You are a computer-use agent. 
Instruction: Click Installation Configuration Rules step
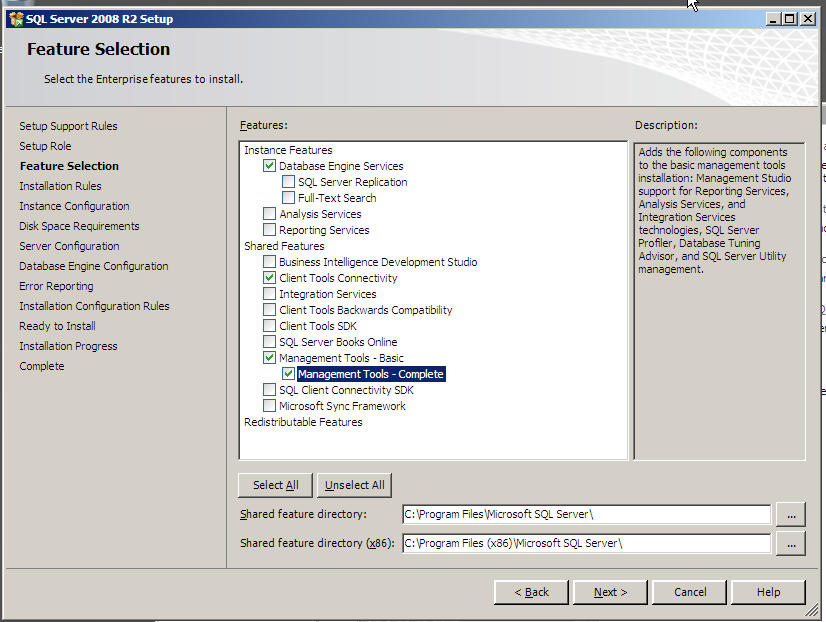tap(94, 306)
